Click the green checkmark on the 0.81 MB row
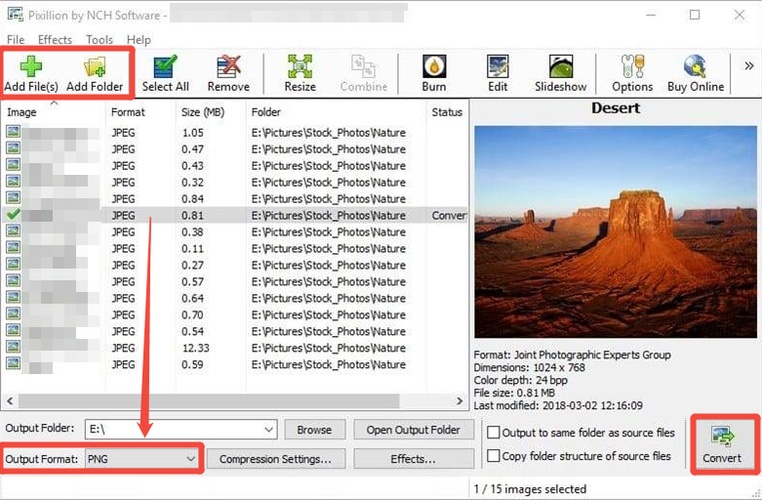The image size is (762, 500). click(x=14, y=214)
